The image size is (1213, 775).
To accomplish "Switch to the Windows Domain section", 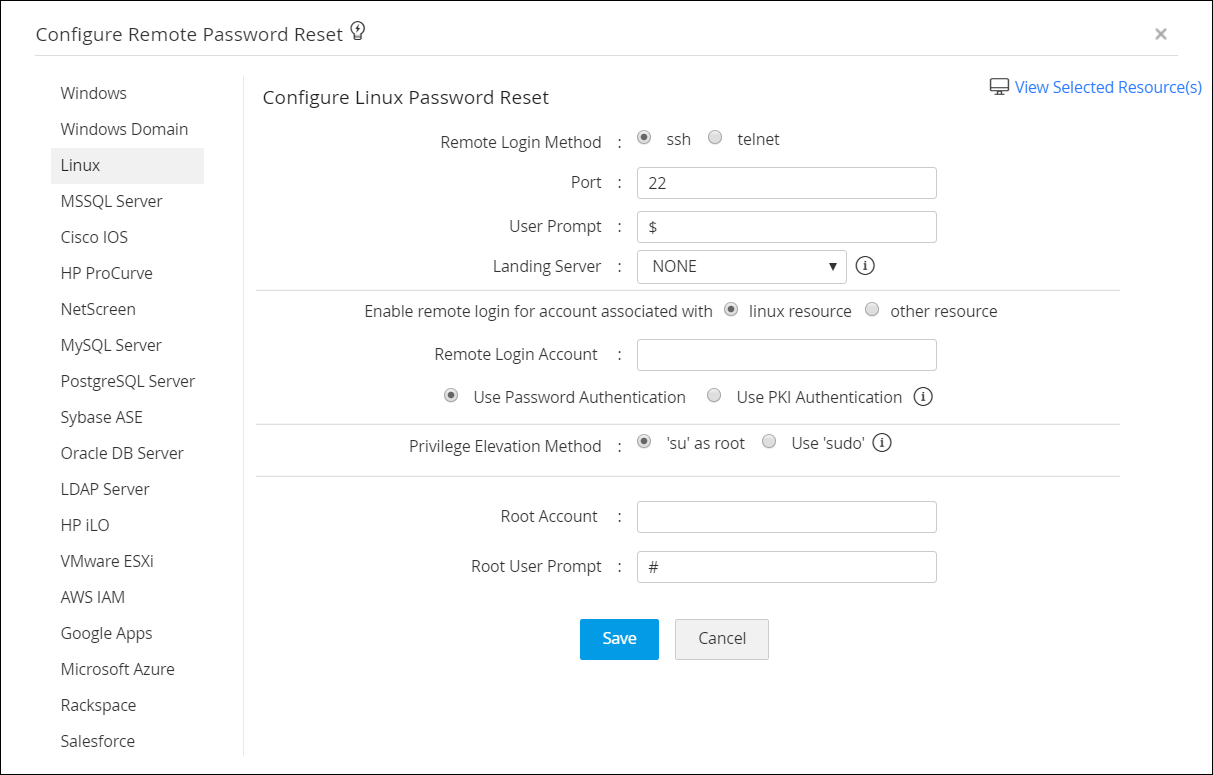I will (124, 129).
